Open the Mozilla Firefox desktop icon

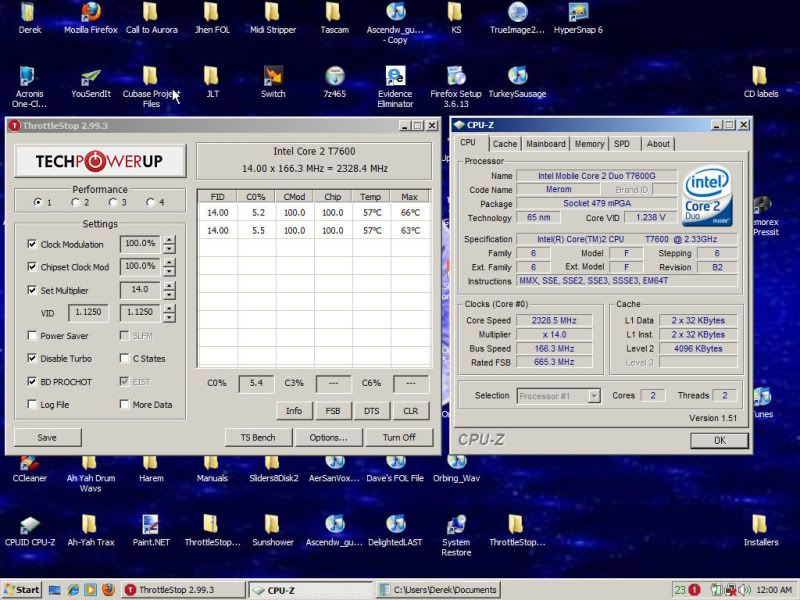pyautogui.click(x=91, y=18)
